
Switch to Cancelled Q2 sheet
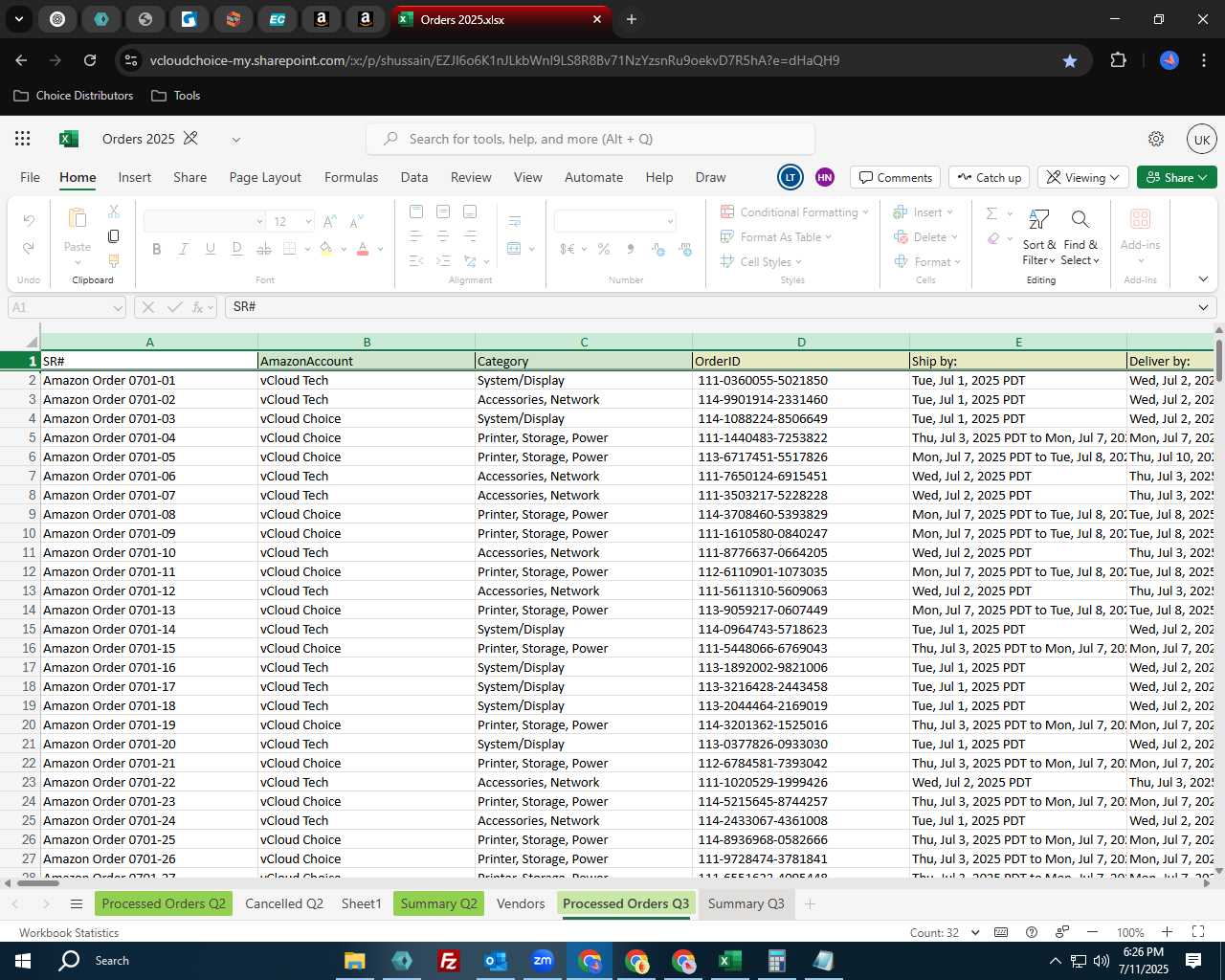284,904
